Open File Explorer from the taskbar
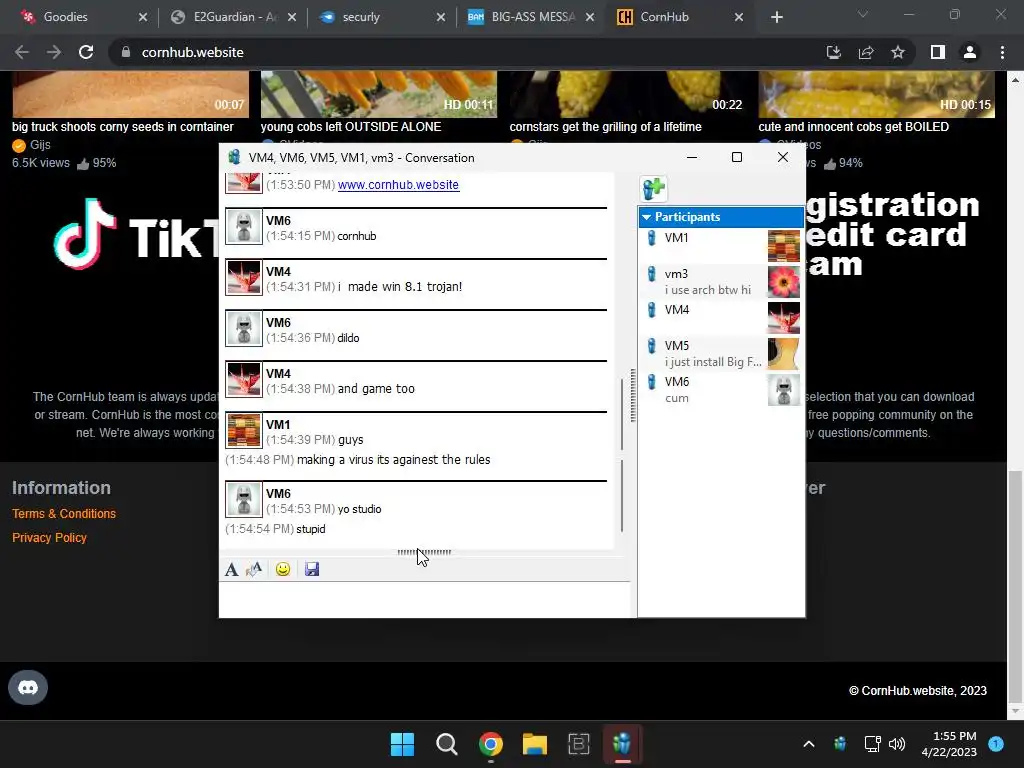The height and width of the screenshot is (768, 1024). point(534,744)
